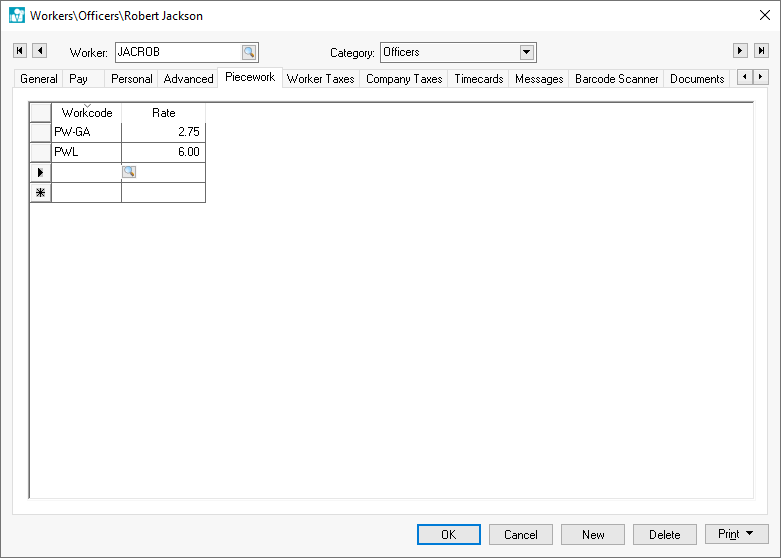
Task: Sort by the Workcode column header
Action: coord(87,113)
